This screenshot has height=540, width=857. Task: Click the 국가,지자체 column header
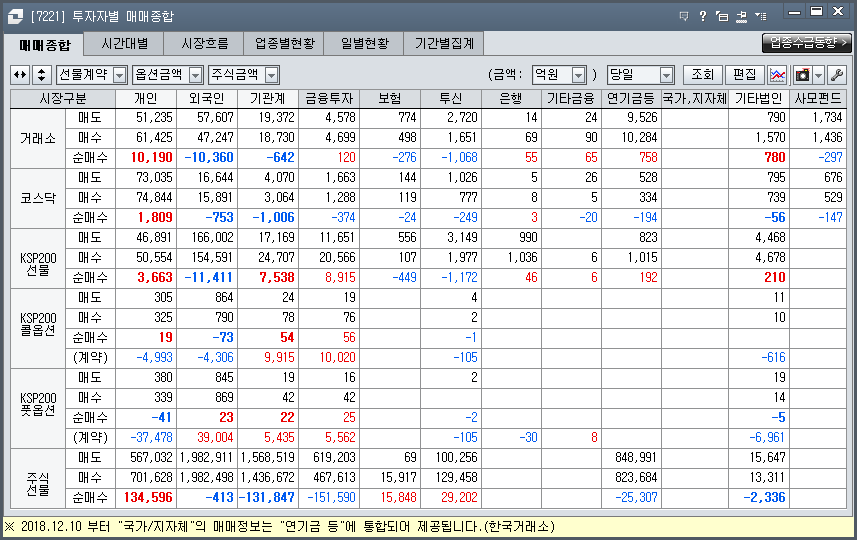[695, 98]
